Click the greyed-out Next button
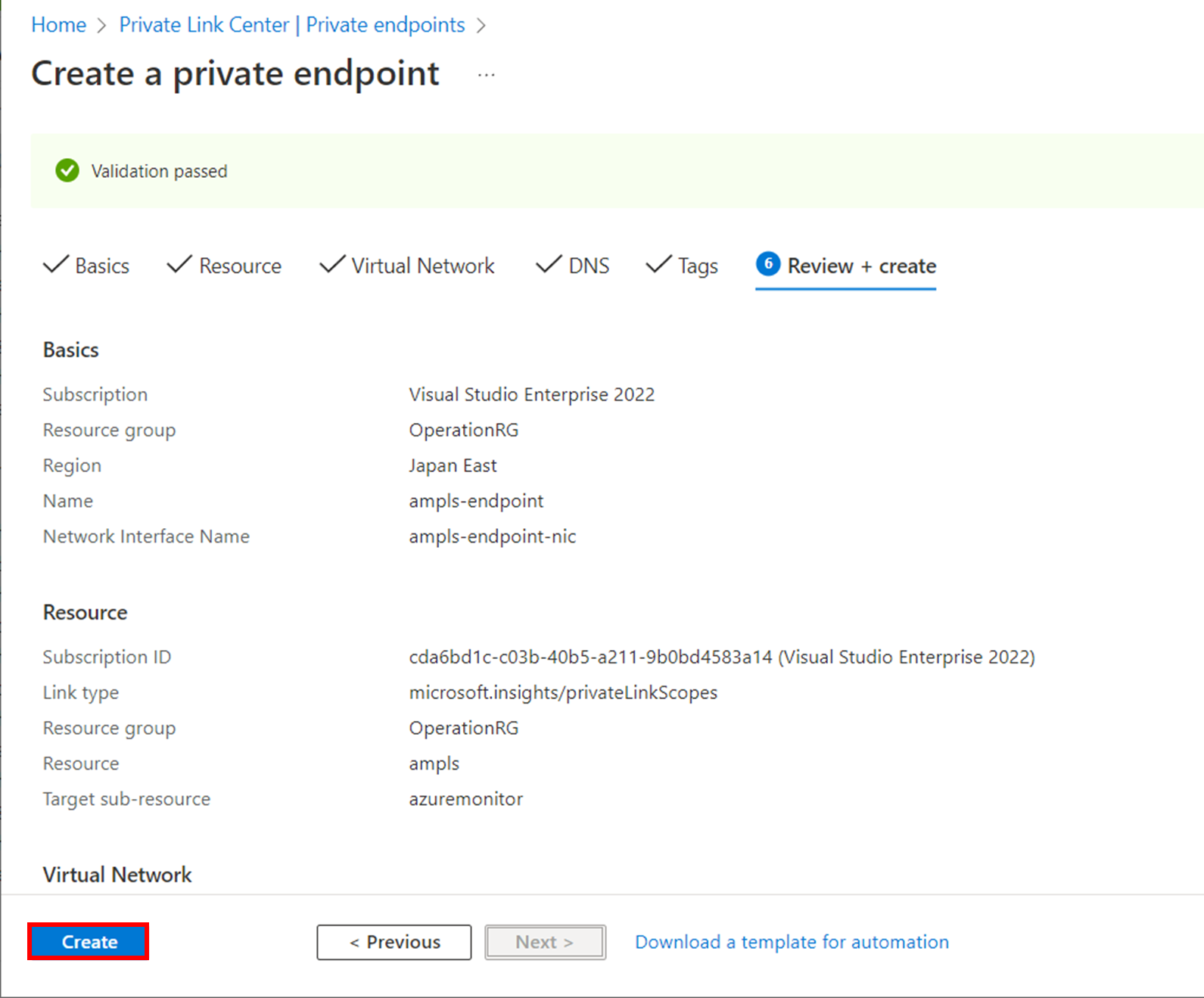1204x998 pixels. point(545,942)
